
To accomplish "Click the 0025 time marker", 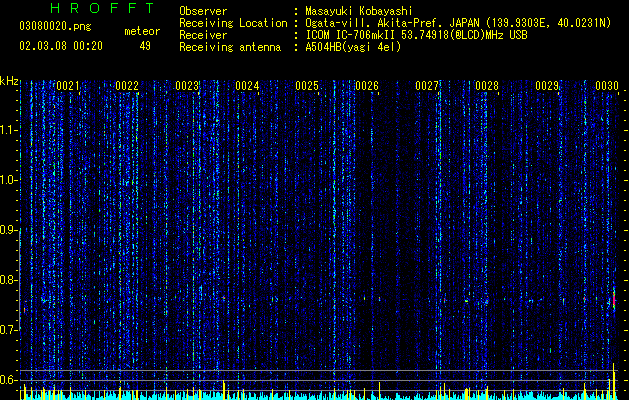I will point(307,86).
